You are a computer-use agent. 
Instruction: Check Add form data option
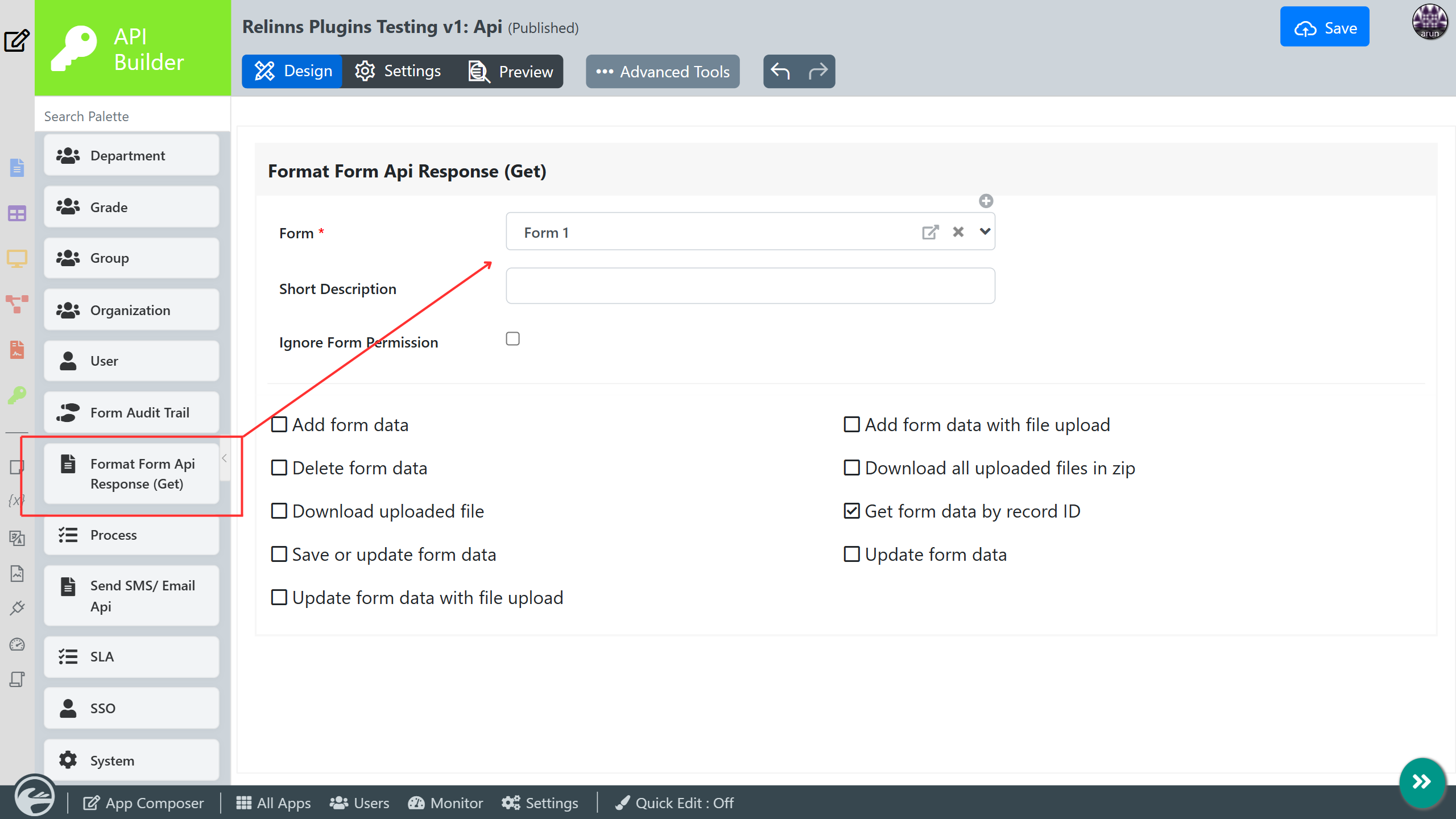point(279,425)
